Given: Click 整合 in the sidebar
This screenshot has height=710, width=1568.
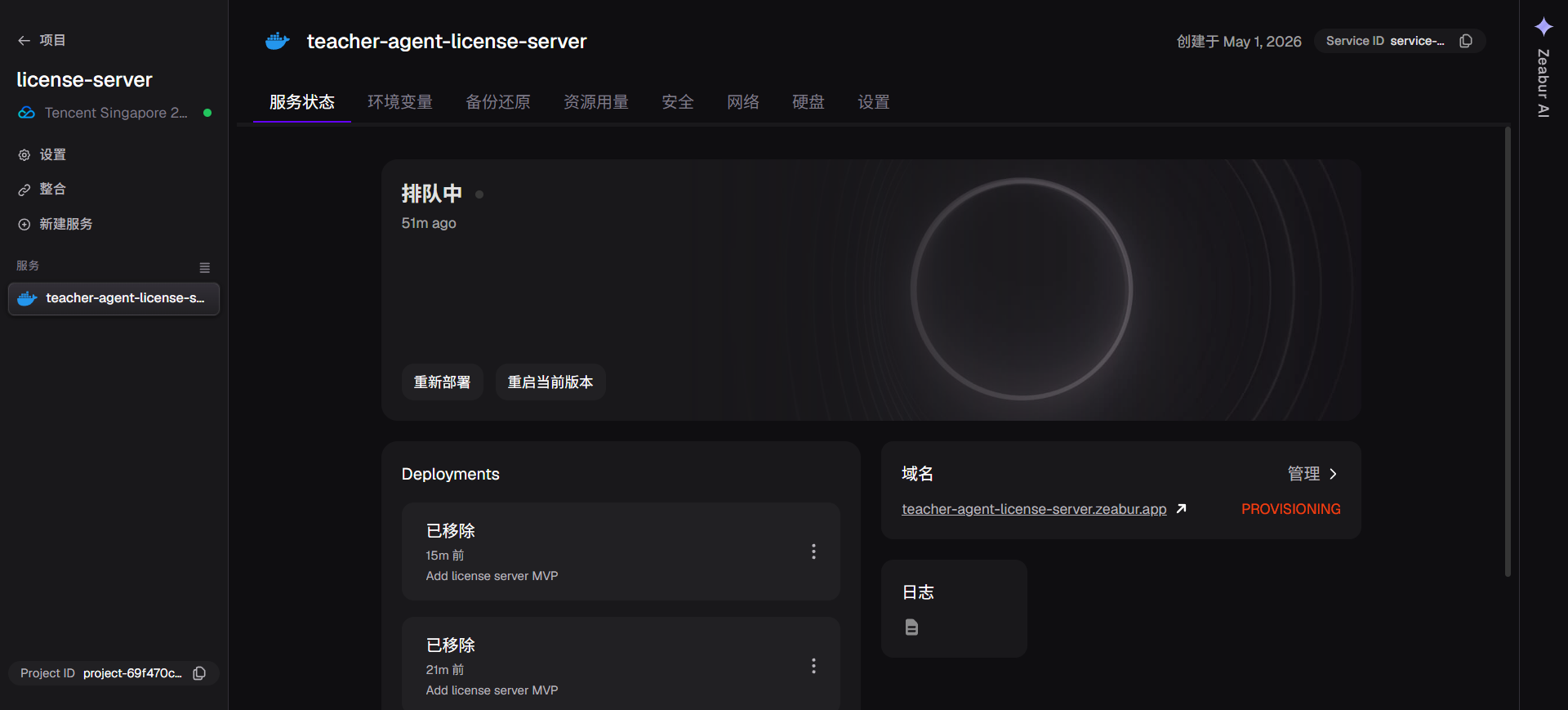Looking at the screenshot, I should (52, 190).
